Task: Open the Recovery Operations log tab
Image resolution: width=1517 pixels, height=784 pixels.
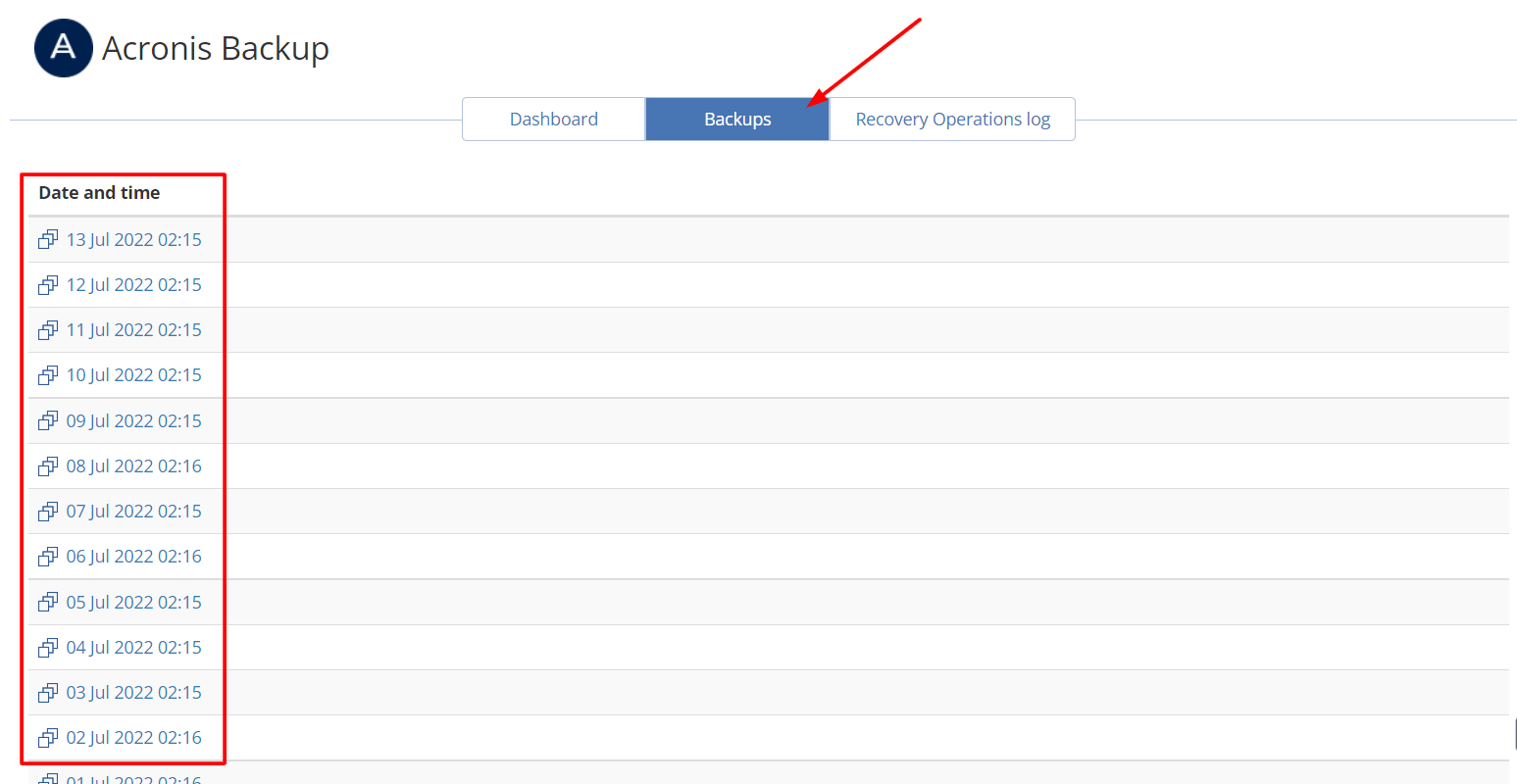Action: tap(952, 120)
